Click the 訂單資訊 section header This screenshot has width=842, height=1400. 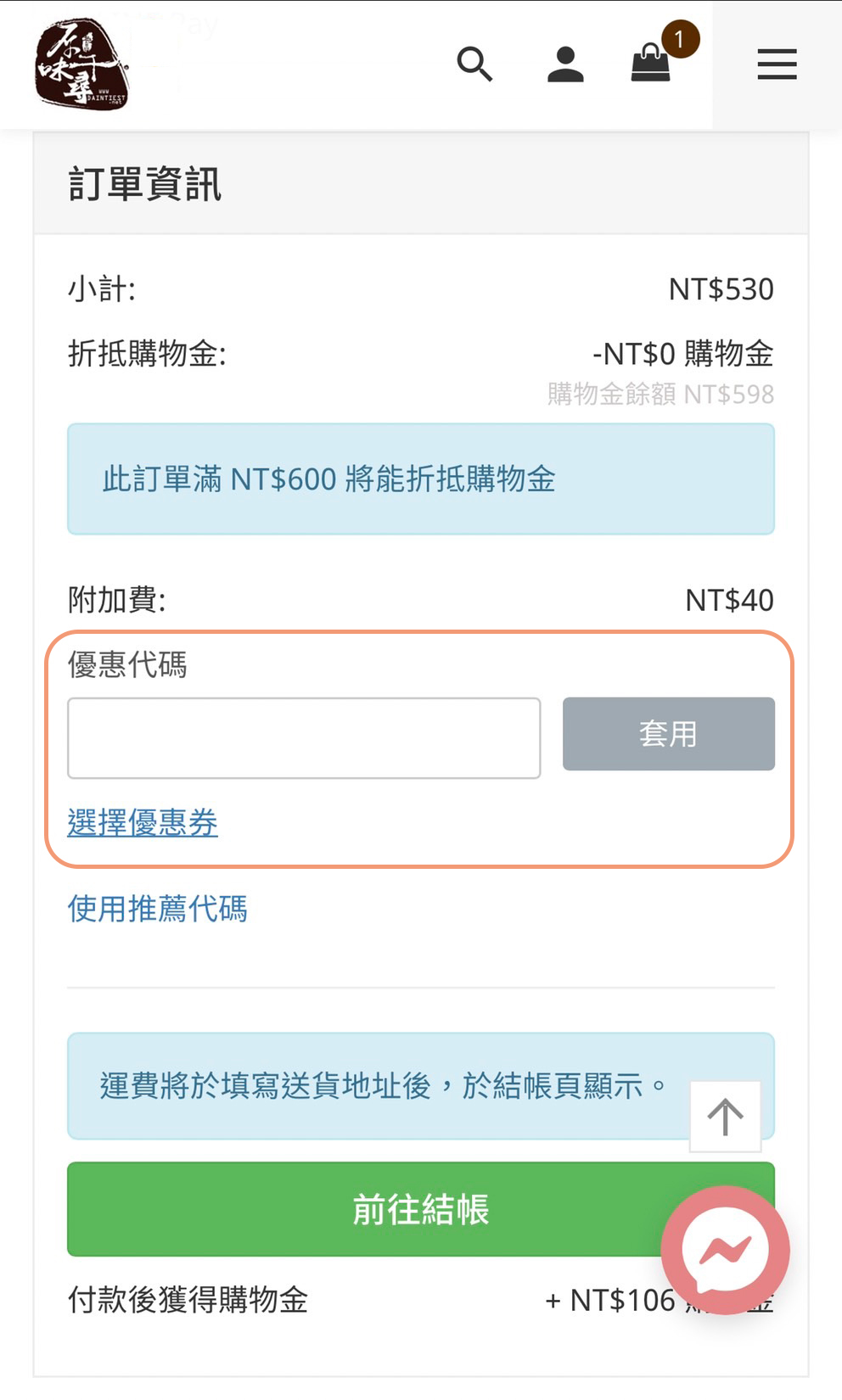pyautogui.click(x=145, y=184)
